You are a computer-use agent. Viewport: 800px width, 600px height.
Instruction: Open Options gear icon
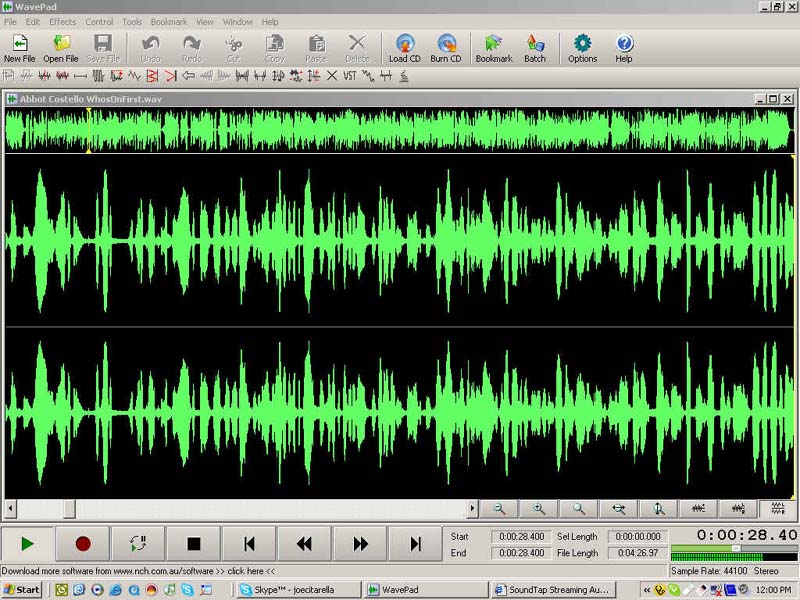[583, 48]
